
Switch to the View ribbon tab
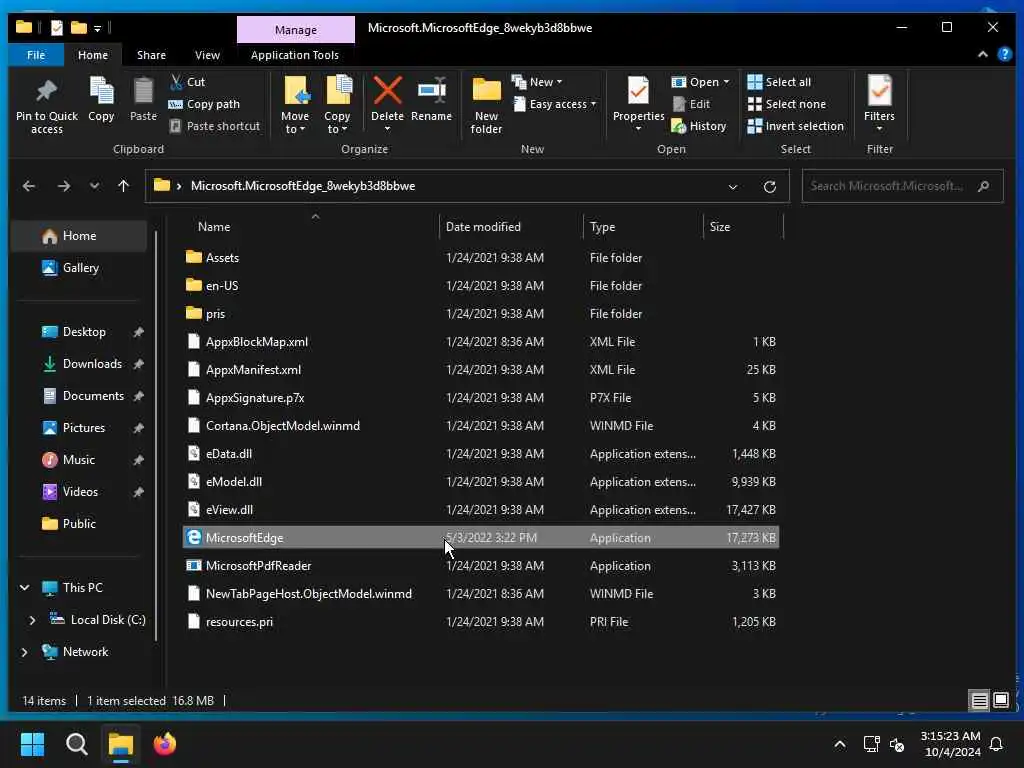[x=207, y=55]
